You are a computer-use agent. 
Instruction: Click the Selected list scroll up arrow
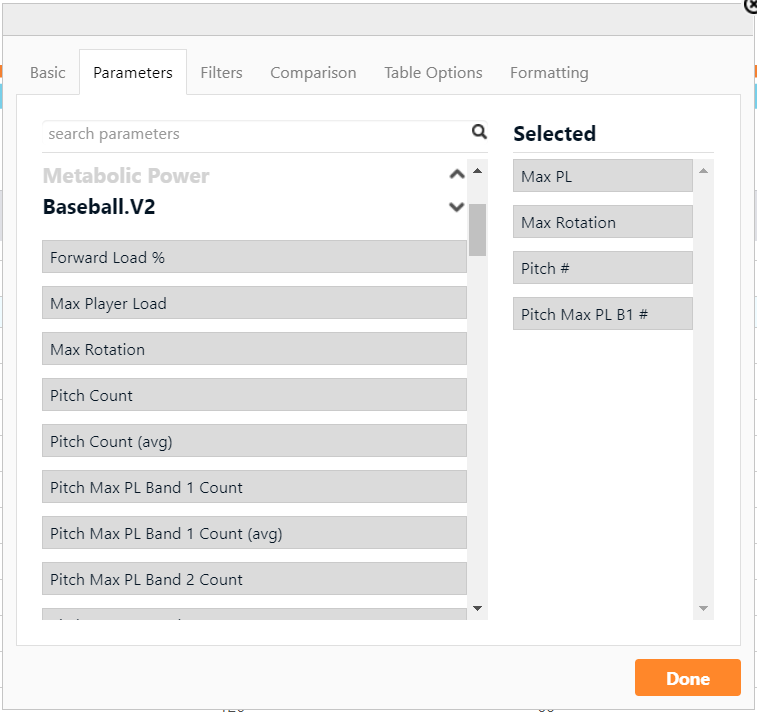point(703,171)
